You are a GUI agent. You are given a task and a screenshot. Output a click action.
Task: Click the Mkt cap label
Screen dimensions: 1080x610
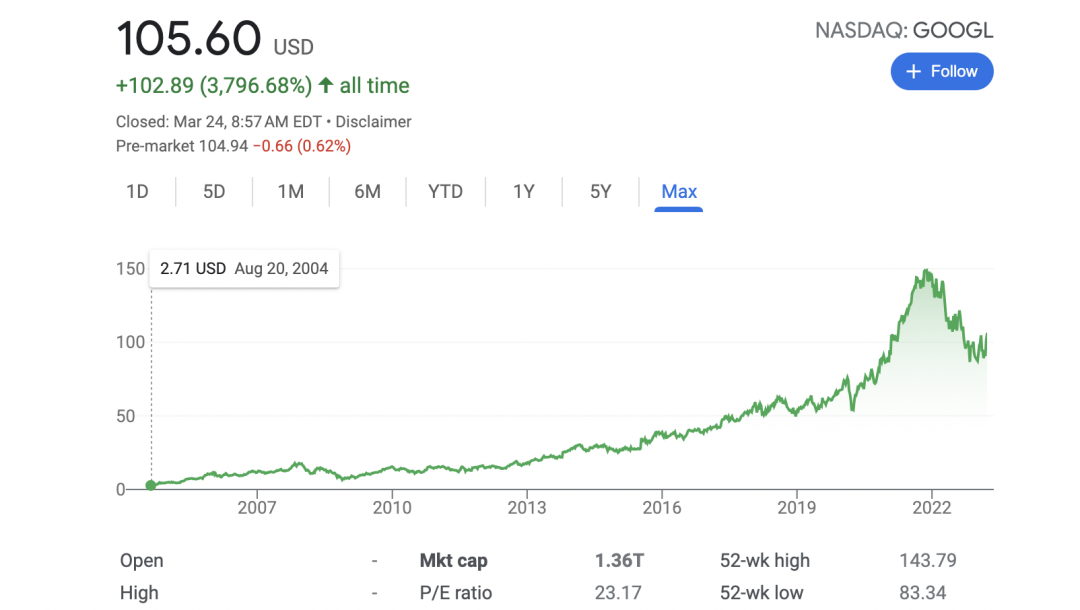tap(453, 561)
